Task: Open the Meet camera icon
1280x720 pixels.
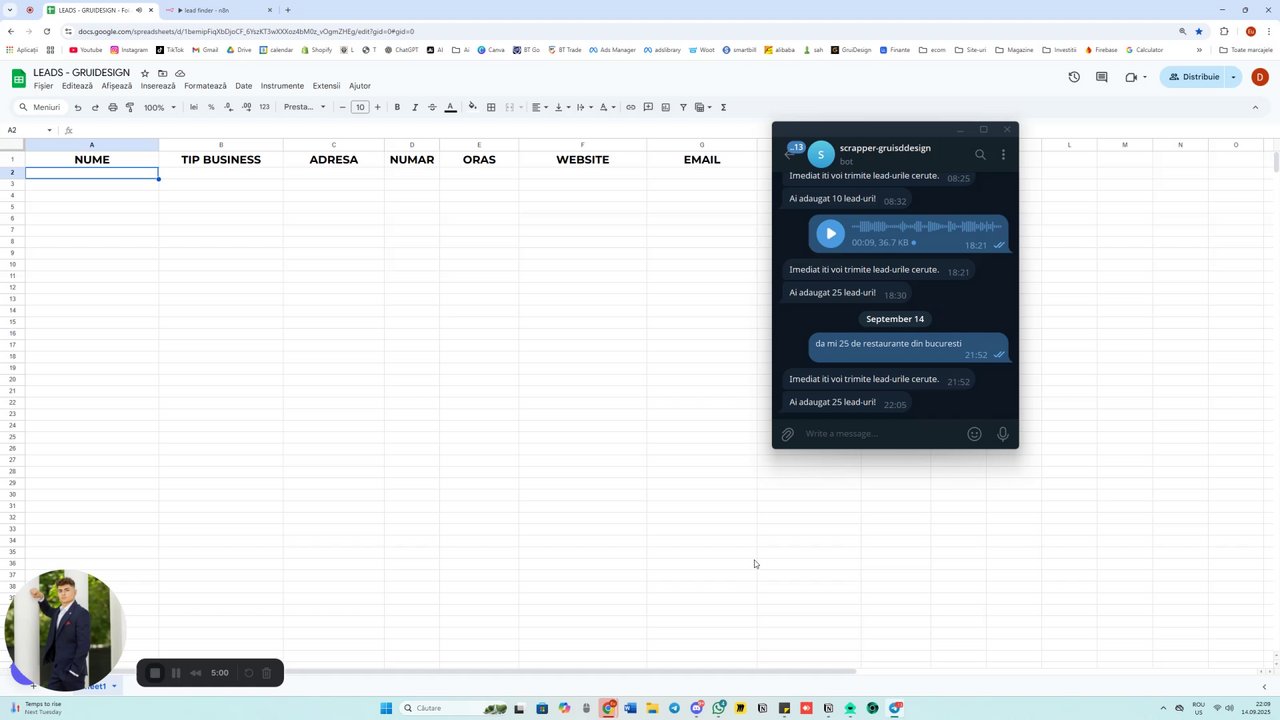Action: click(x=1131, y=77)
